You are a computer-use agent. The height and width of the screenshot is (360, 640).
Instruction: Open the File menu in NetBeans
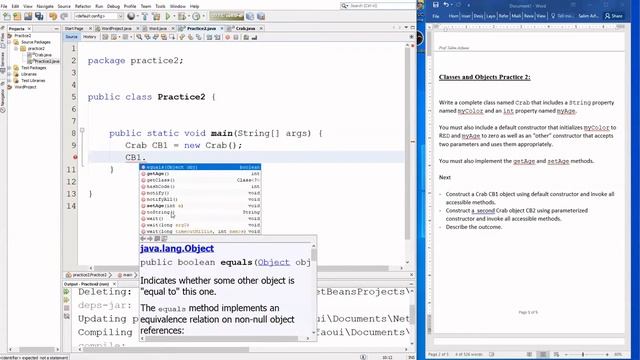tap(4, 6)
